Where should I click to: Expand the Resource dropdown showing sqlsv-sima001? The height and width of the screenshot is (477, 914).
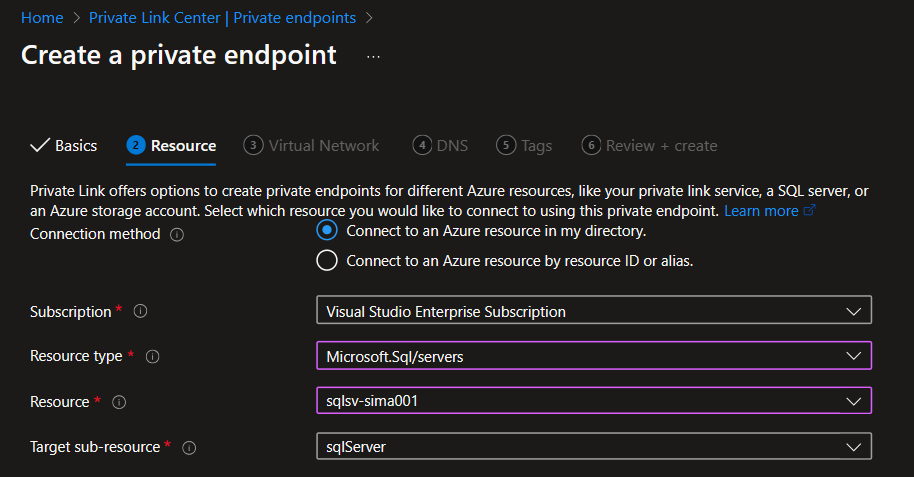(593, 401)
